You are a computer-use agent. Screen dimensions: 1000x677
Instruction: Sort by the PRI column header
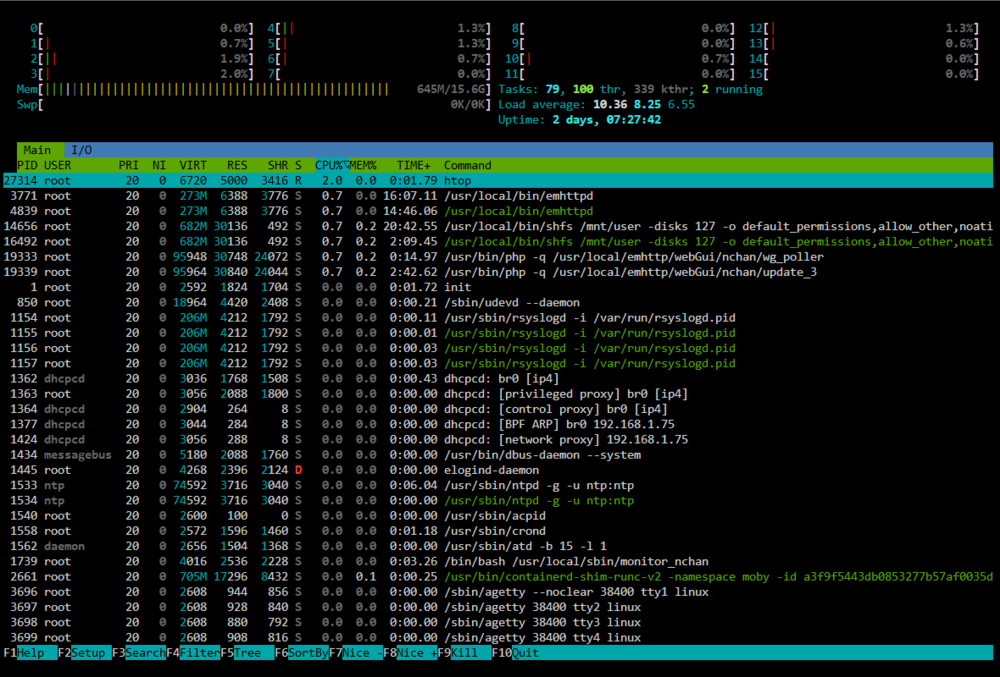click(x=128, y=165)
